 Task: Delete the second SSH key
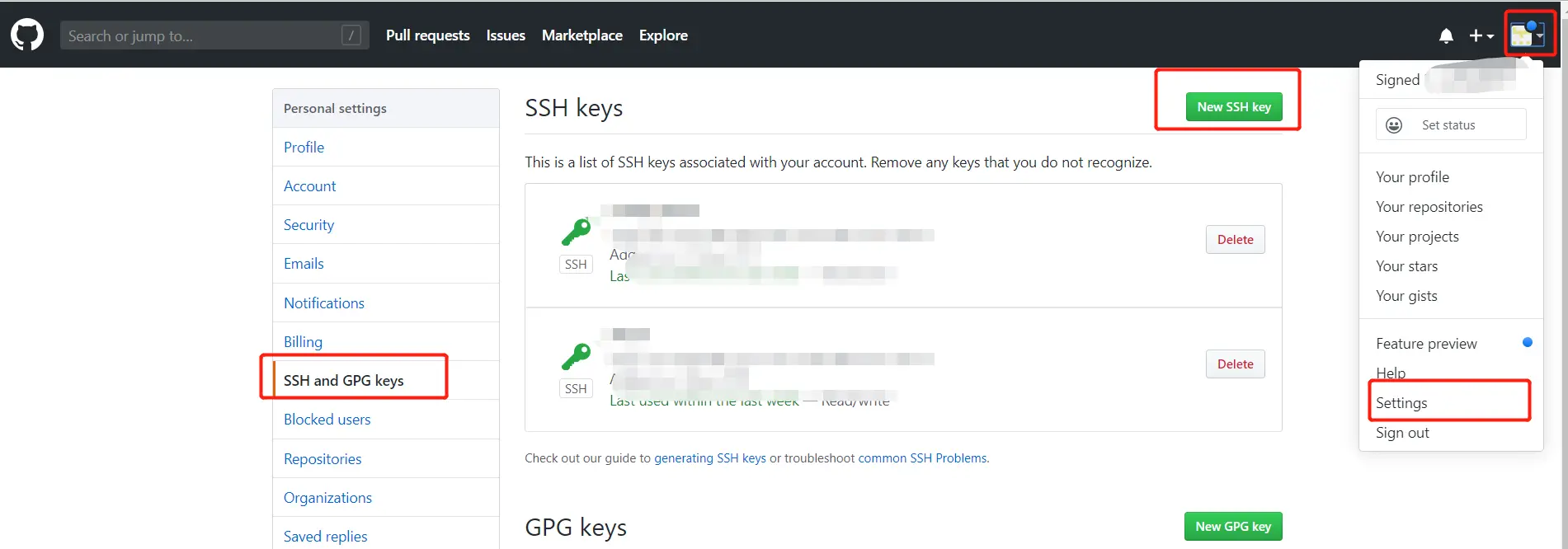pyautogui.click(x=1235, y=364)
